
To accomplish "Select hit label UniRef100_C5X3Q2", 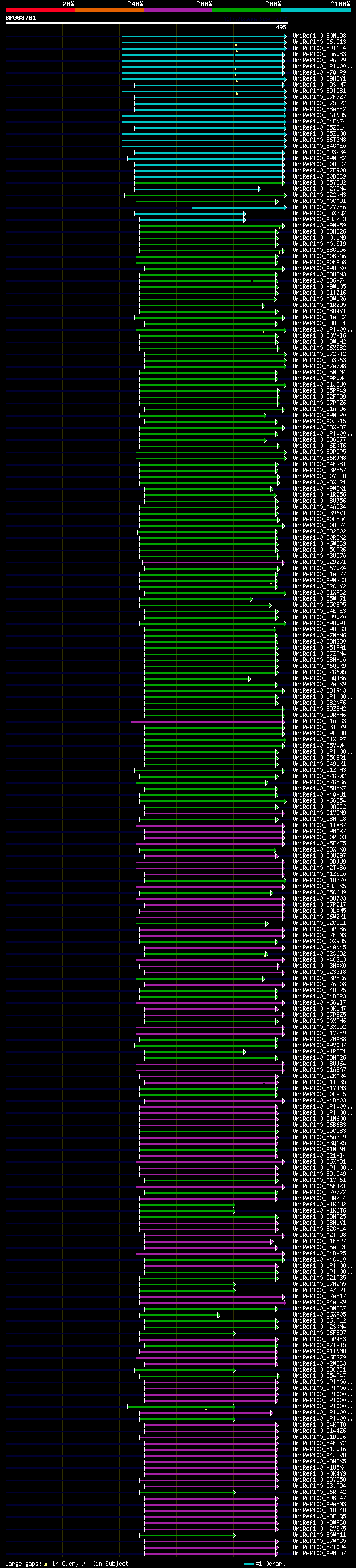I will 319,213.
